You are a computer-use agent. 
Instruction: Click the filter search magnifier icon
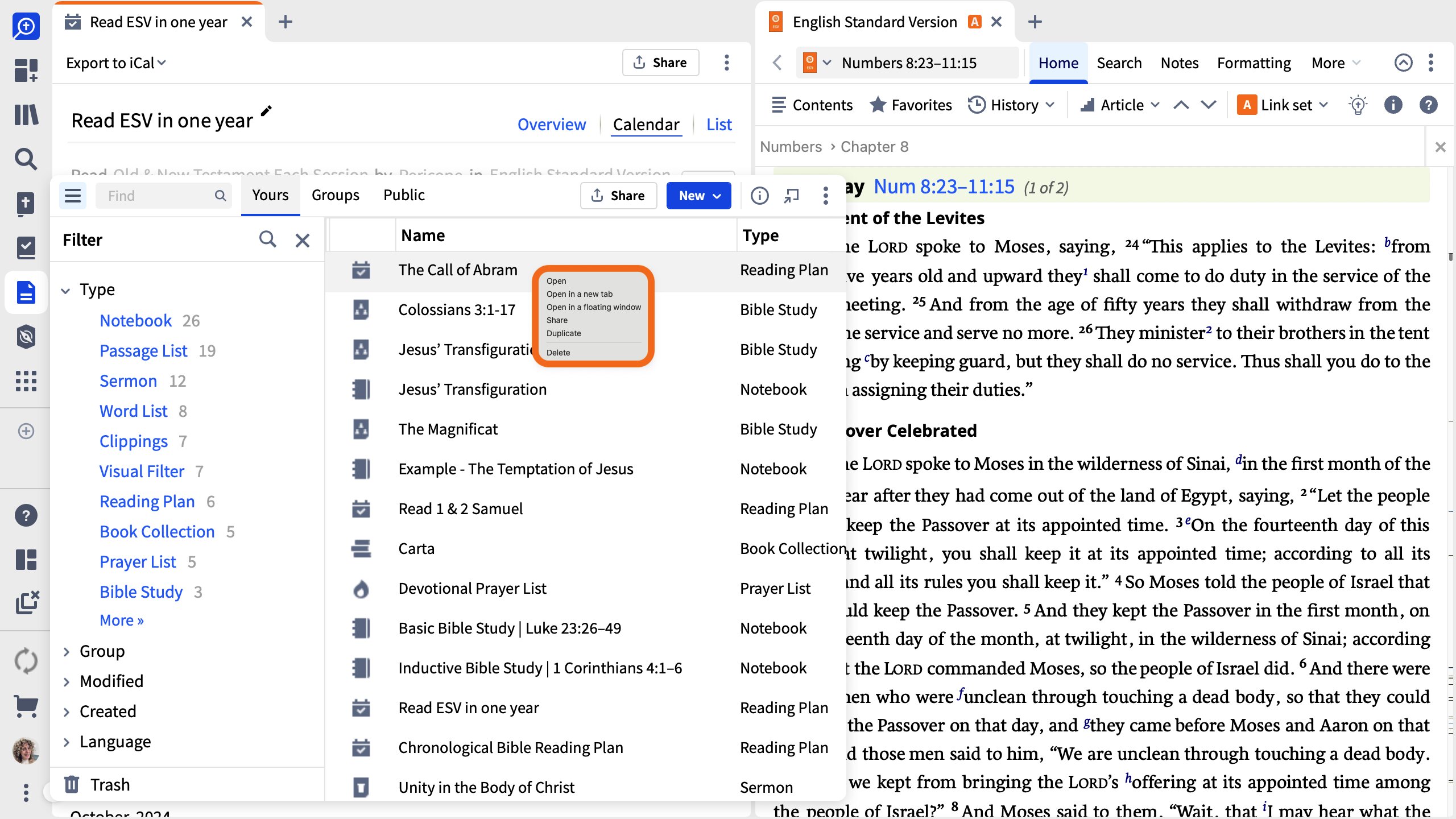(x=268, y=239)
